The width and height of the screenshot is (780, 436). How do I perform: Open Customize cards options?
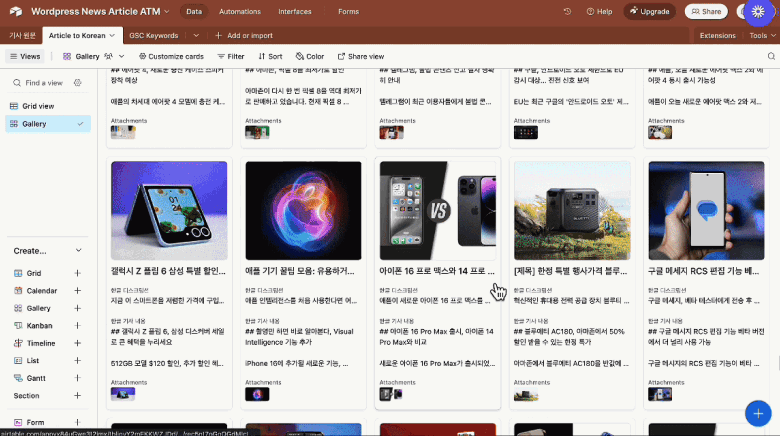click(x=171, y=57)
